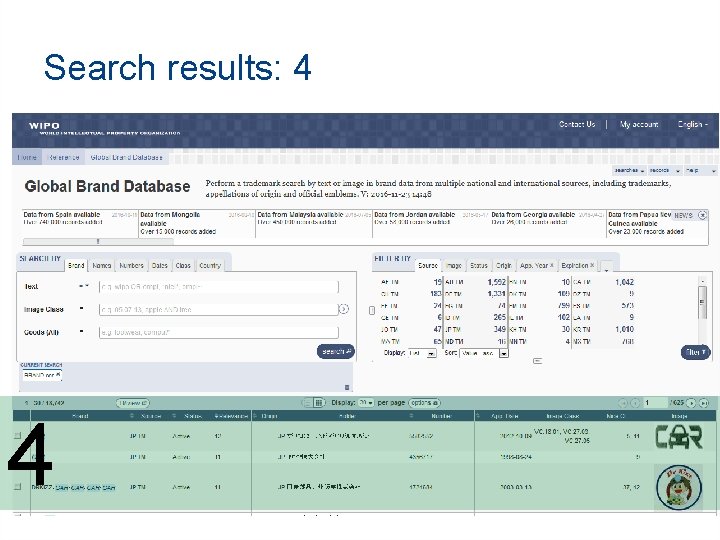Tick the checkbox of the DAKKO CAR row
Image resolution: width=720 pixels, height=540 pixels.
point(17,487)
